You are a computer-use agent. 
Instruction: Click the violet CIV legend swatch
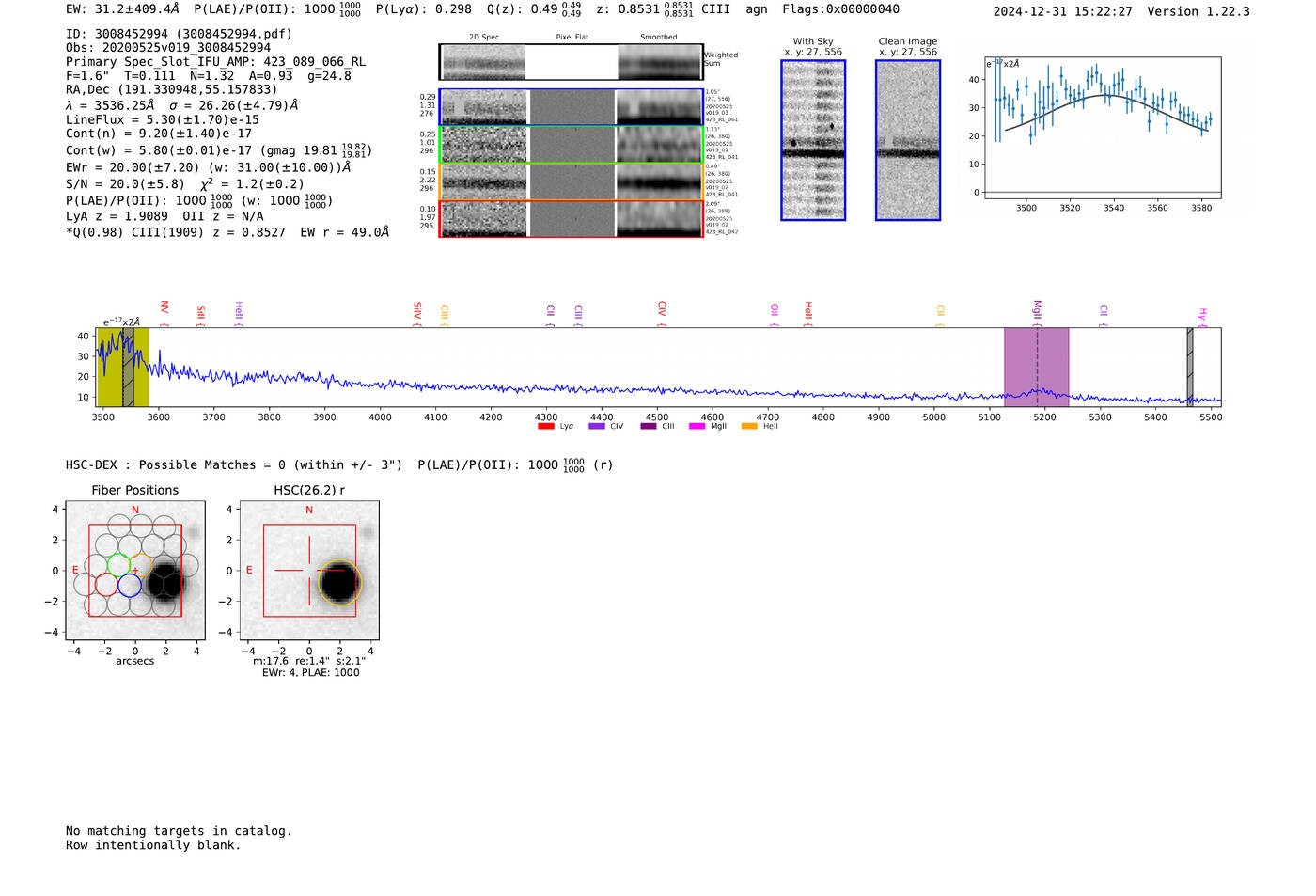(x=596, y=426)
